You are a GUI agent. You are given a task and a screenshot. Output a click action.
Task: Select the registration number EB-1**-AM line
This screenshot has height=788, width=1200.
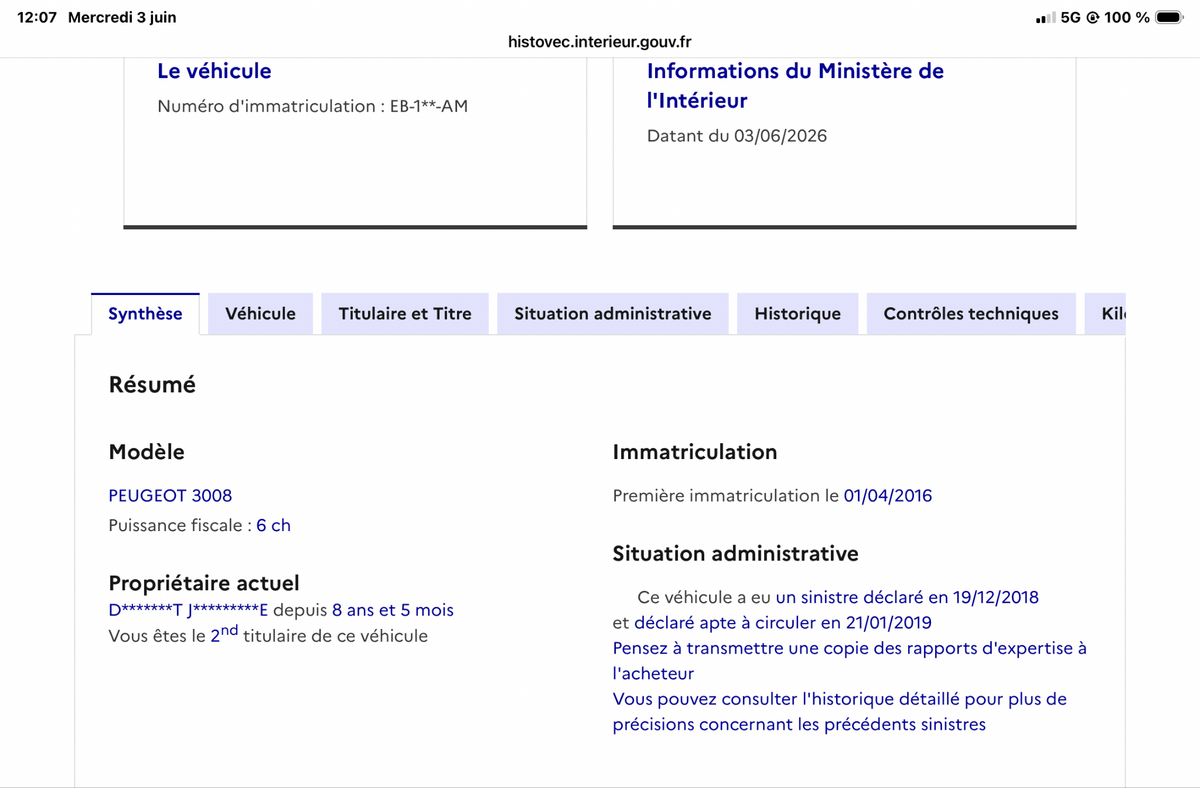[313, 106]
